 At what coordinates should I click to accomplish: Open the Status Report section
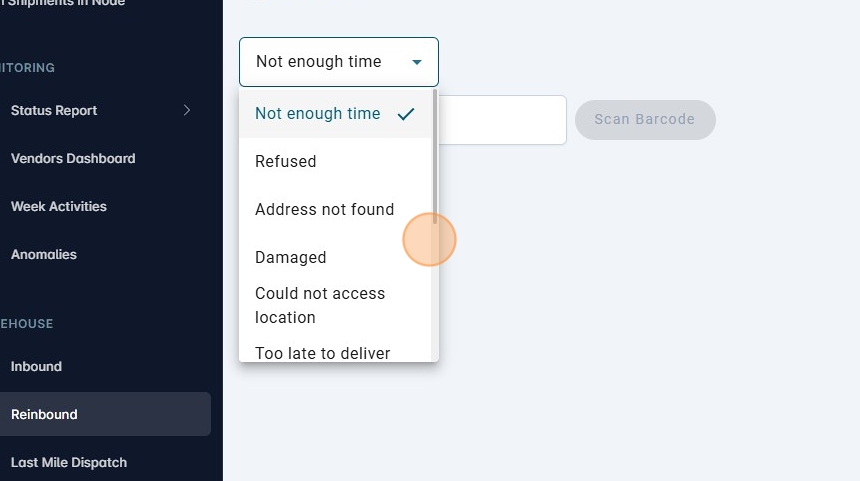point(54,110)
